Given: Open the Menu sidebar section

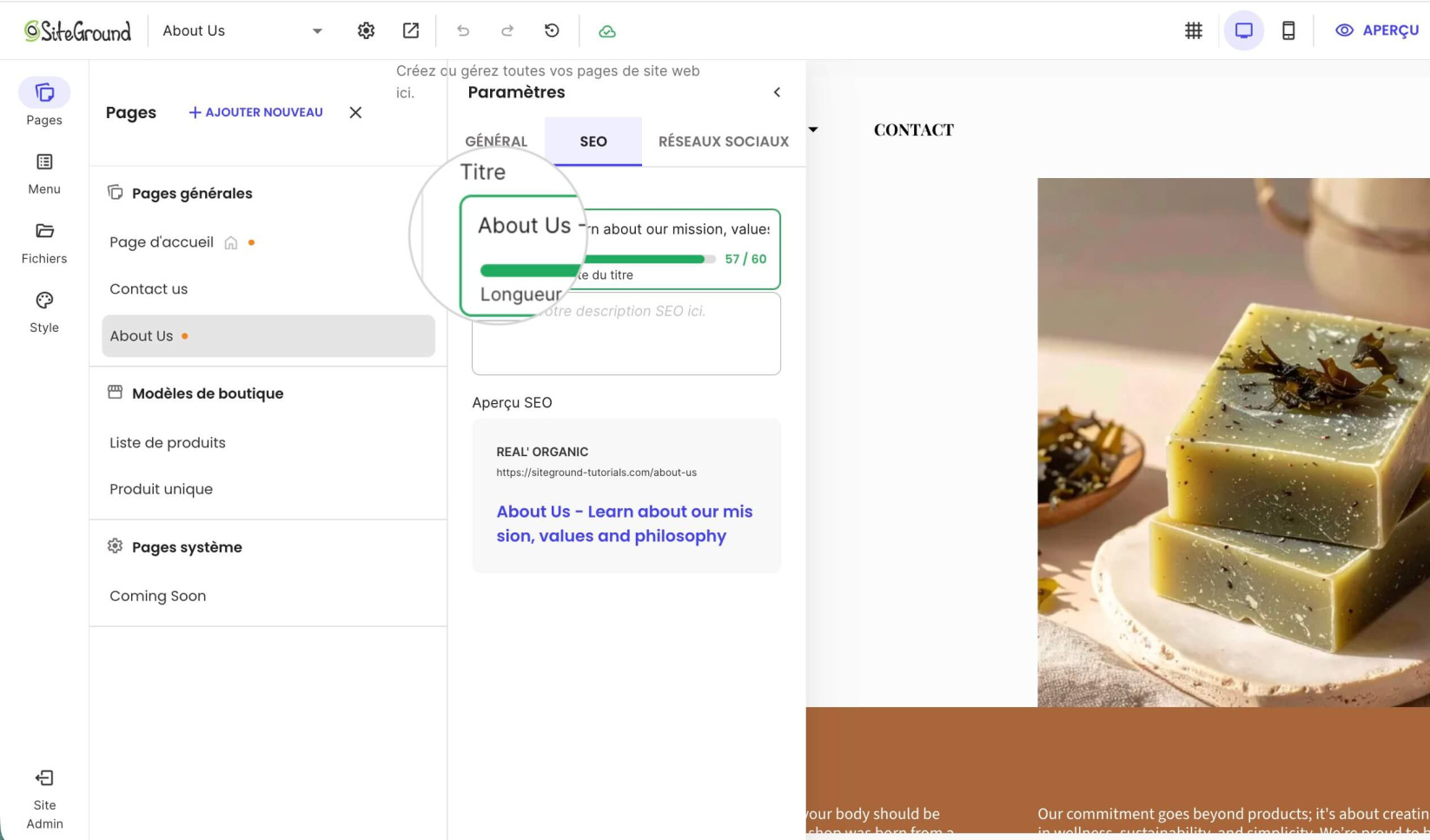Looking at the screenshot, I should tap(44, 174).
